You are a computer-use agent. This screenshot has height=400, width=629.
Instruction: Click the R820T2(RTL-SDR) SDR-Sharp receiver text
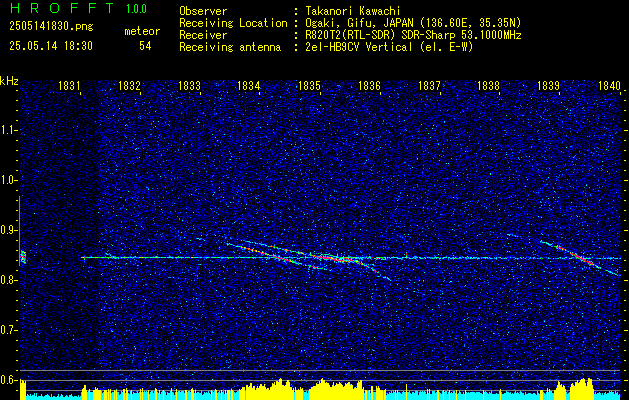[x=413, y=35]
